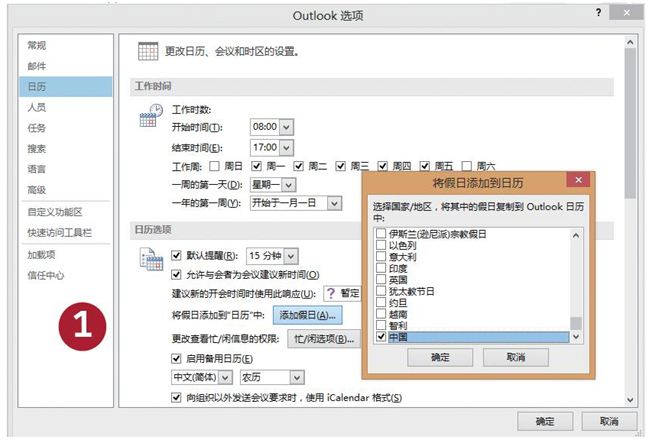The width and height of the screenshot is (649, 443).
Task: Check the 犹太教节日 holiday checkbox
Action: (x=381, y=291)
